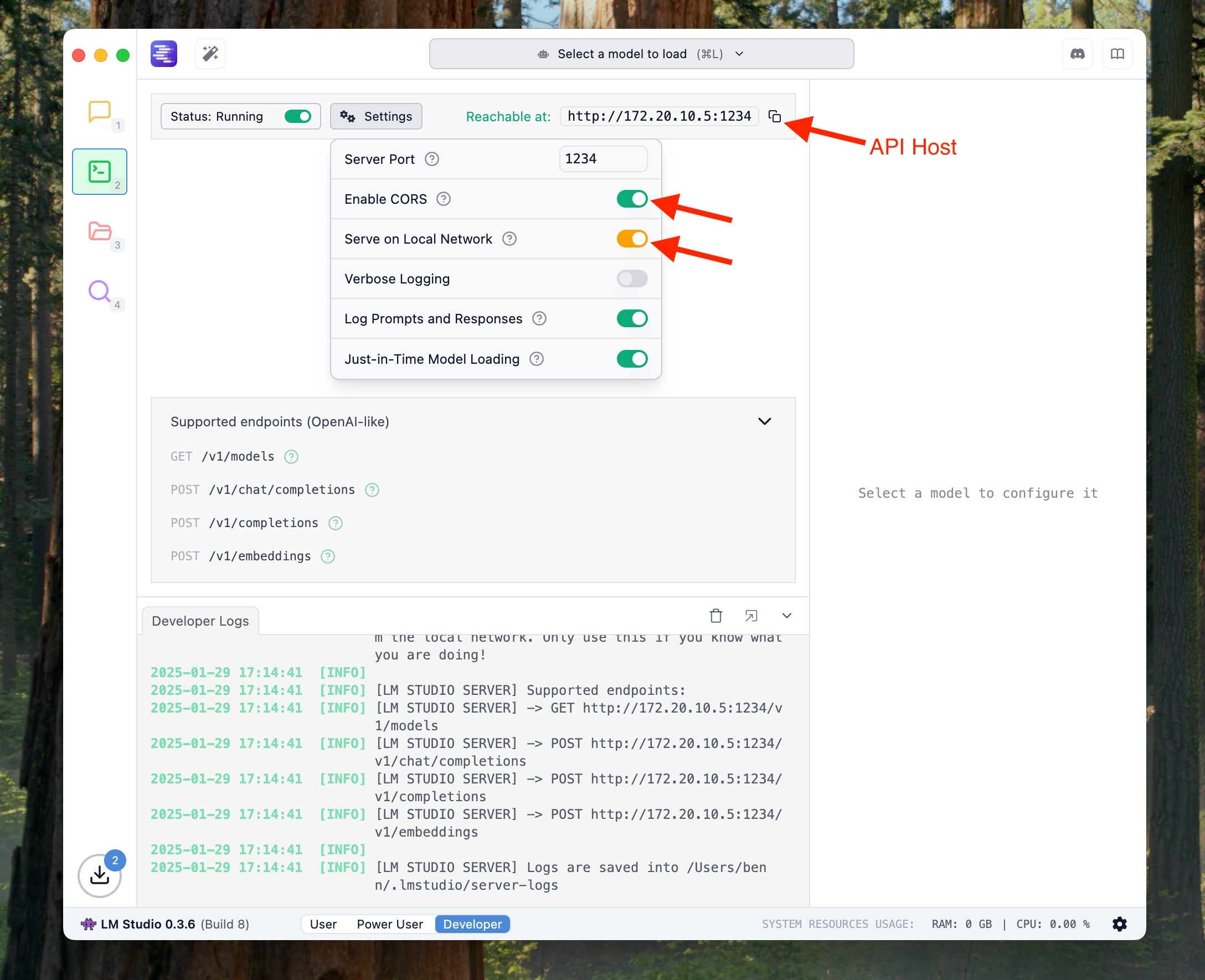Image resolution: width=1205 pixels, height=980 pixels.
Task: Open the Chat sidebar icon
Action: 99,112
